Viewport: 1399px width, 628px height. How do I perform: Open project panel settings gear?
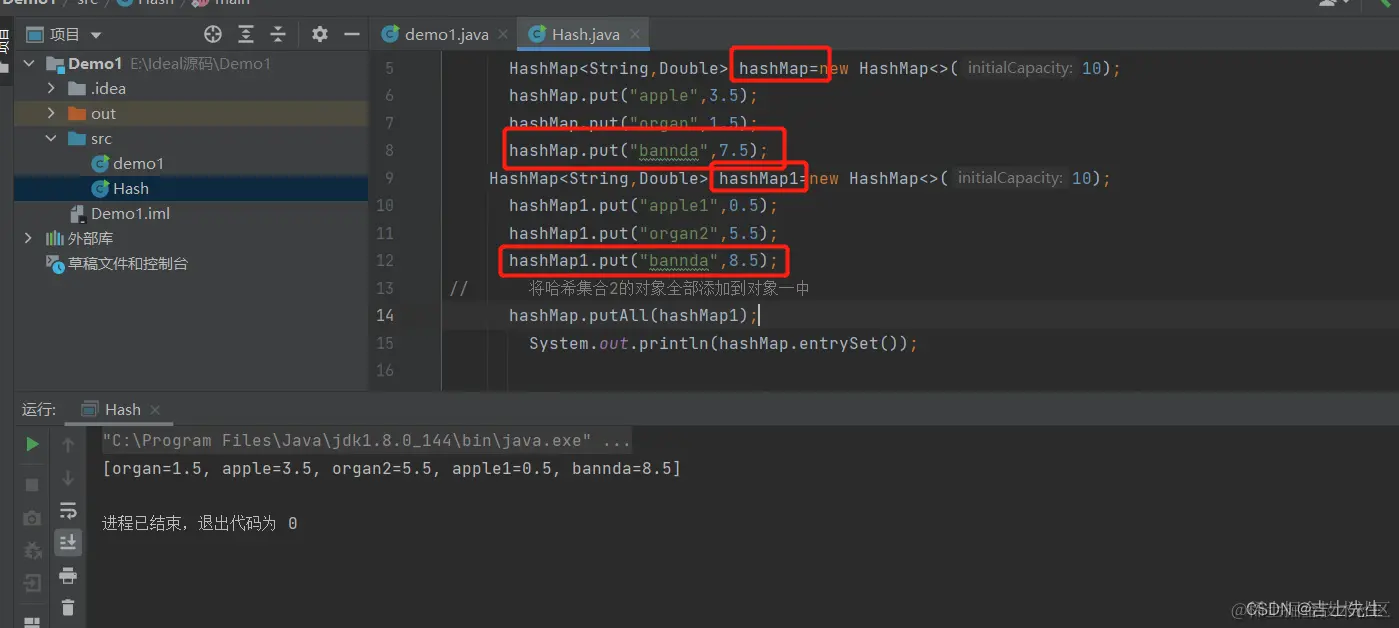tap(320, 34)
